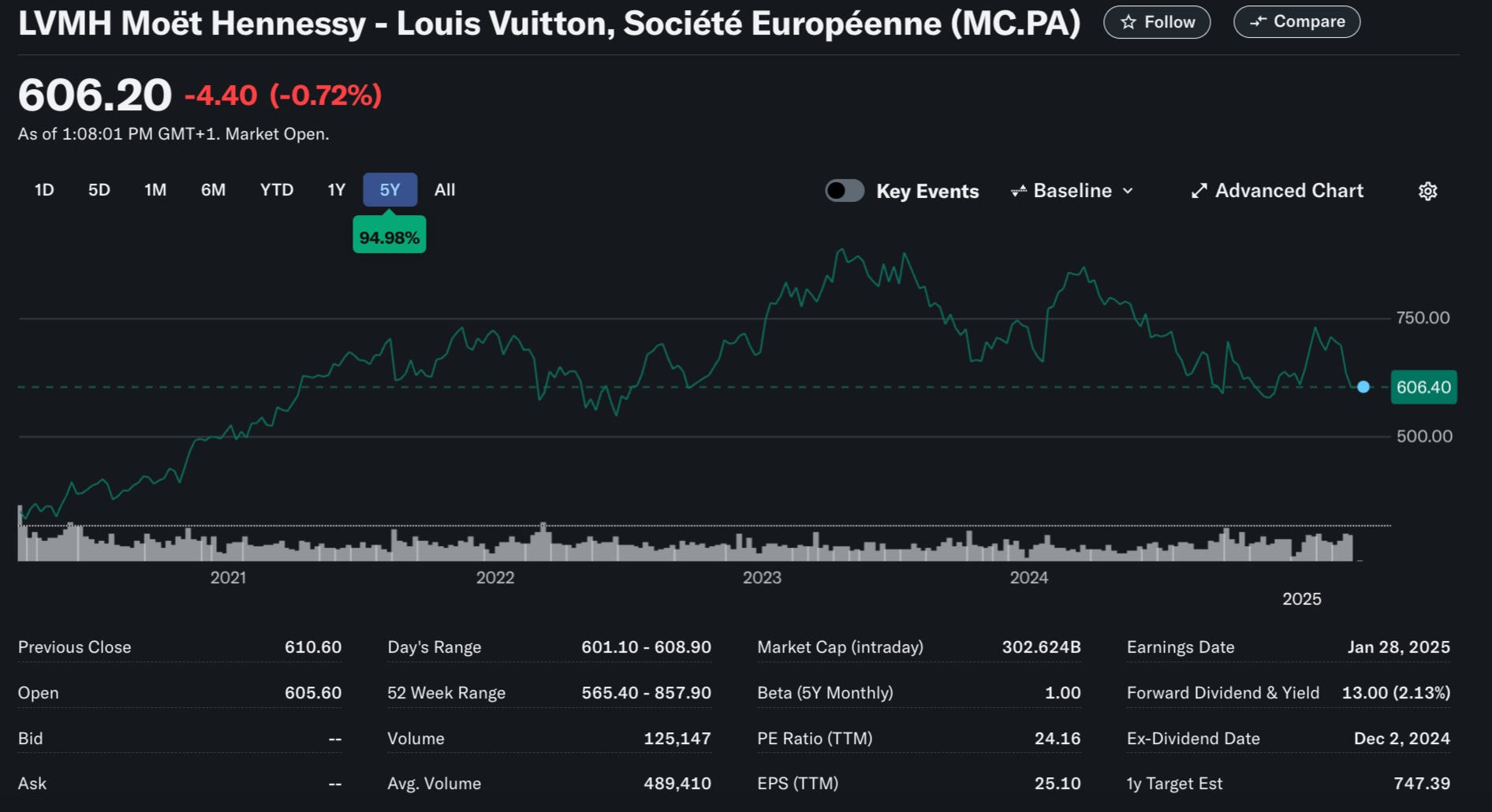1492x812 pixels.
Task: Click the 2021 axis label
Action: (228, 578)
